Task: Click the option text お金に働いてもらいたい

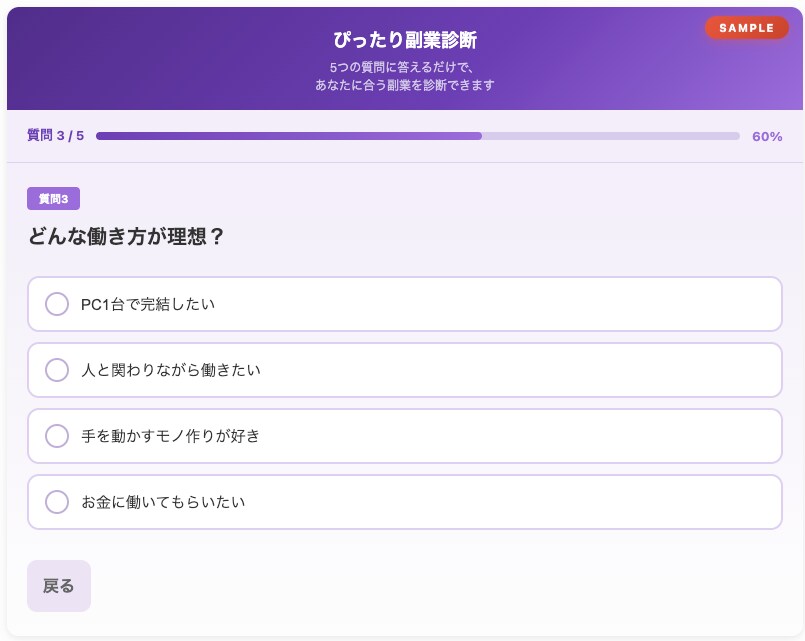Action: click(x=163, y=502)
